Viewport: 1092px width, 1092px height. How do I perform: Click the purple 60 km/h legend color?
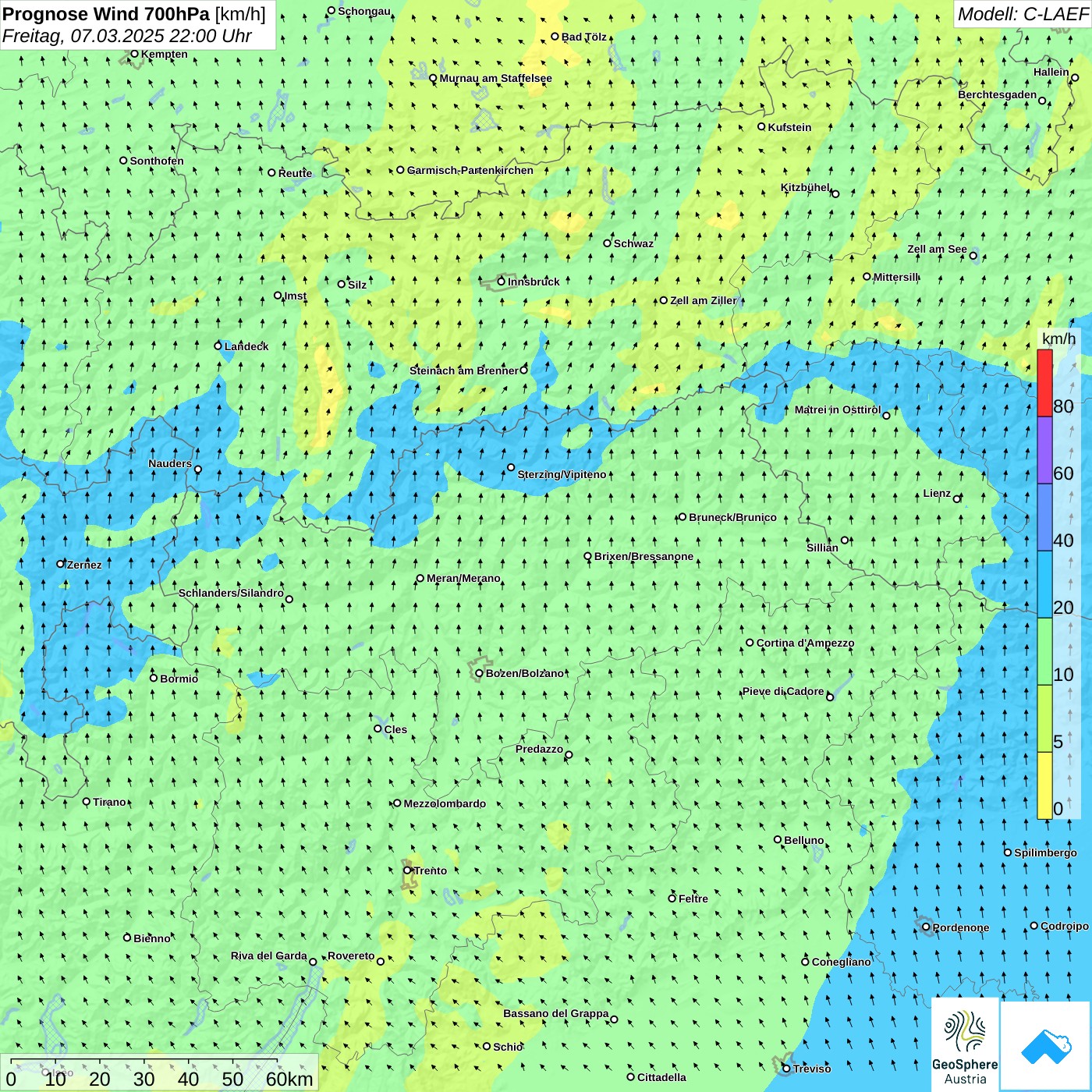point(1044,450)
